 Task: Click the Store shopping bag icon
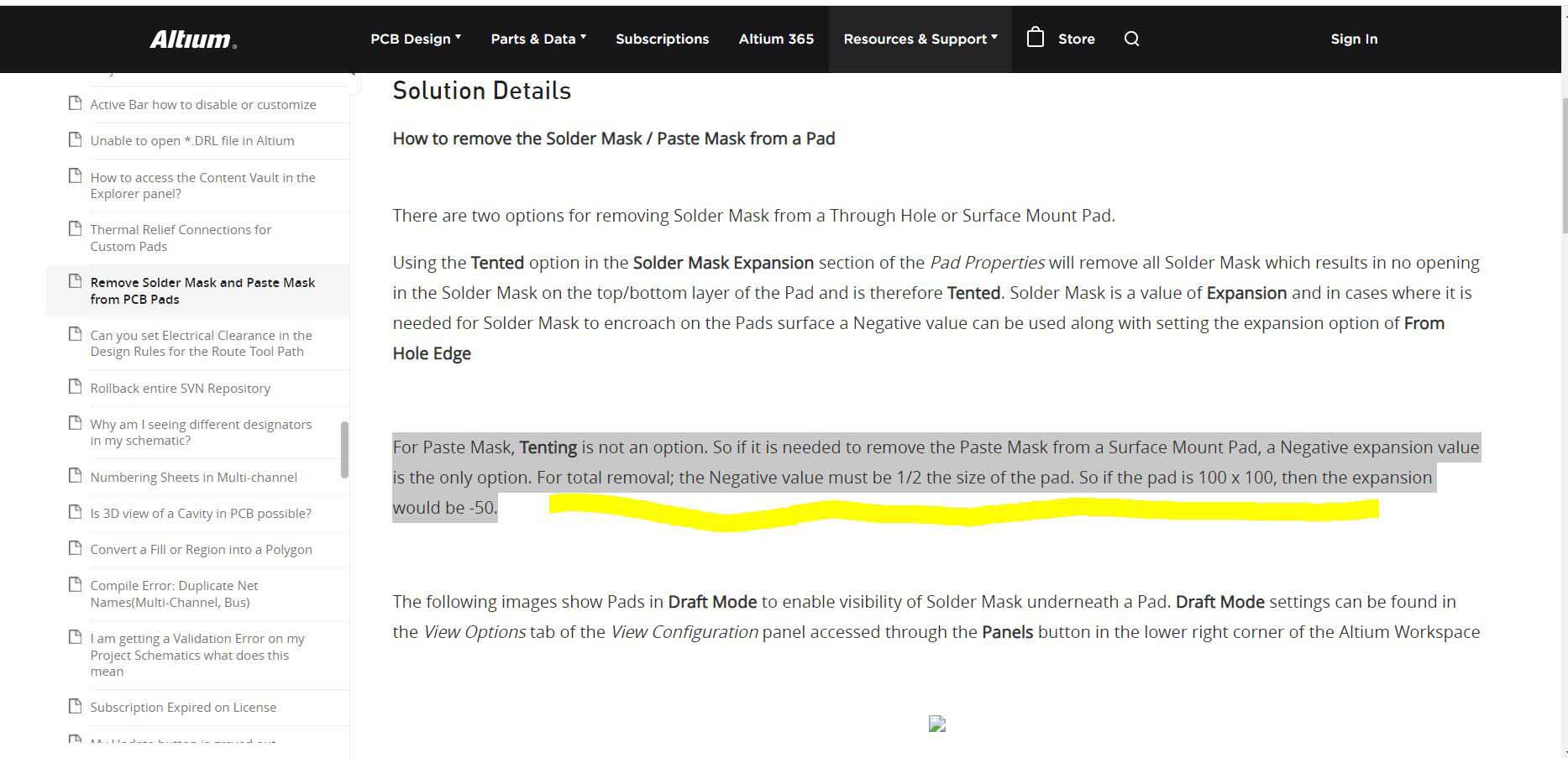tap(1036, 38)
